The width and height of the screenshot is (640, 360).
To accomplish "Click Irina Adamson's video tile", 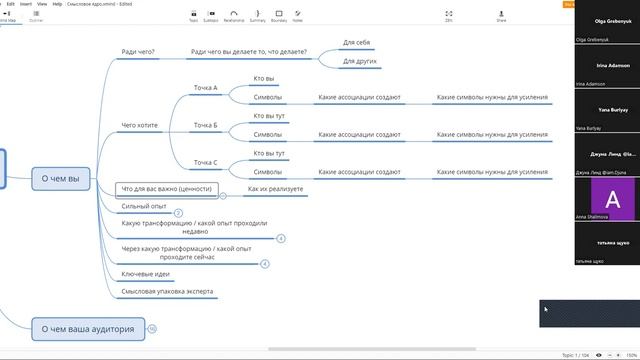I will click(607, 66).
